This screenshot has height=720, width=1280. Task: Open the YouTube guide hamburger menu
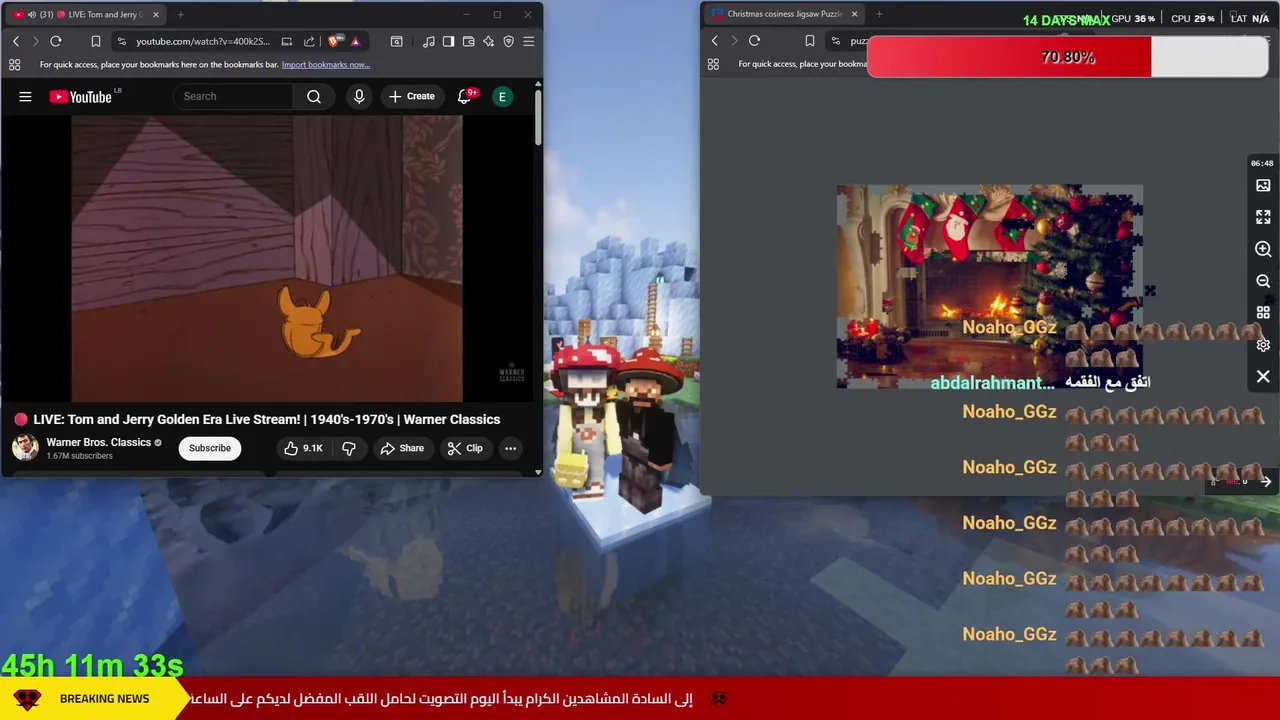pos(25,96)
